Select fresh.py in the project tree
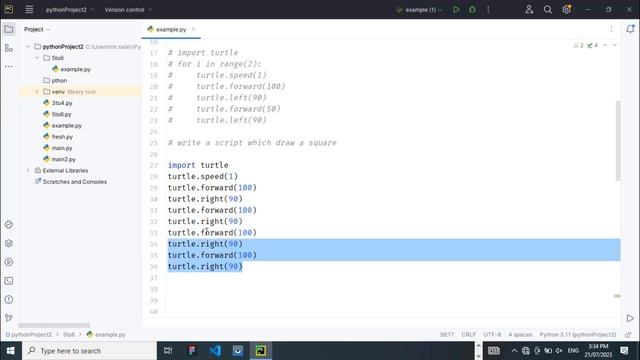Viewport: 640px width, 360px height. click(x=62, y=137)
